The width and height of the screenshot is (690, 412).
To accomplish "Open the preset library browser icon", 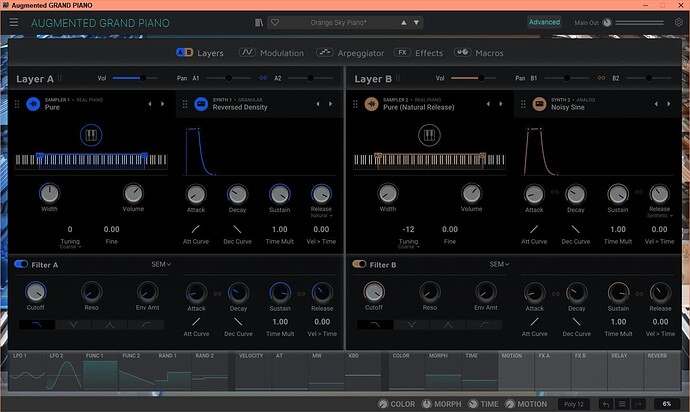I will click(259, 22).
